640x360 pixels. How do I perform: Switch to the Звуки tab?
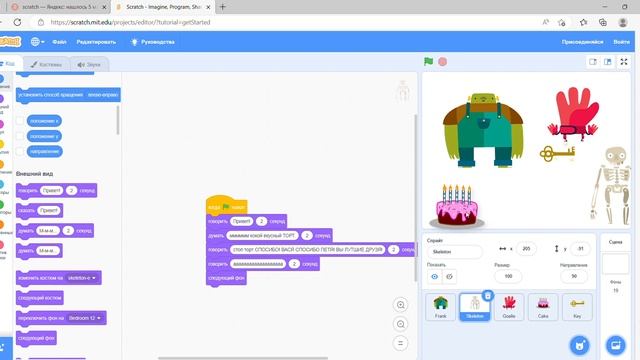click(x=89, y=64)
